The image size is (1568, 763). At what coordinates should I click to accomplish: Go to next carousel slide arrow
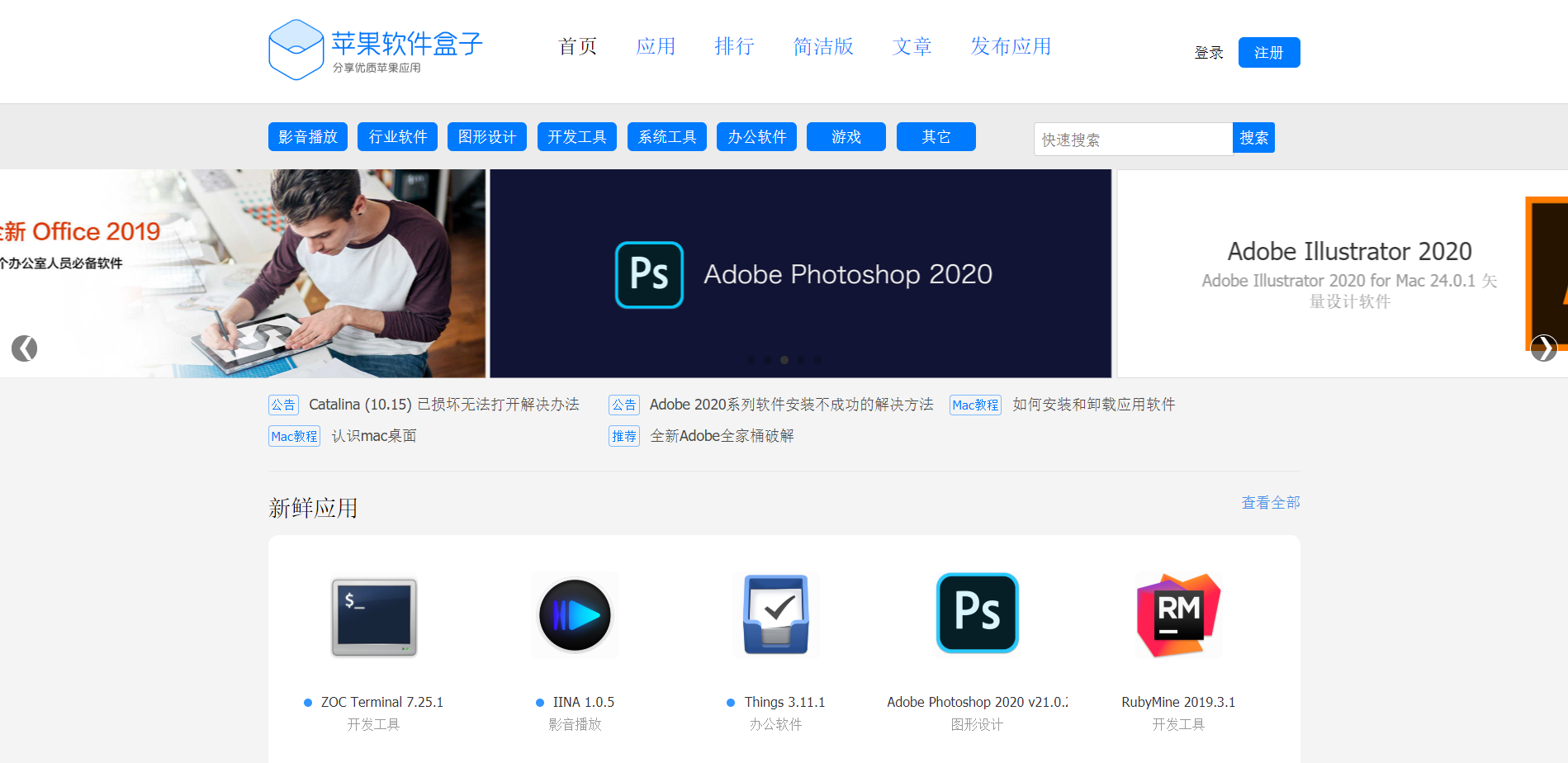[1544, 348]
